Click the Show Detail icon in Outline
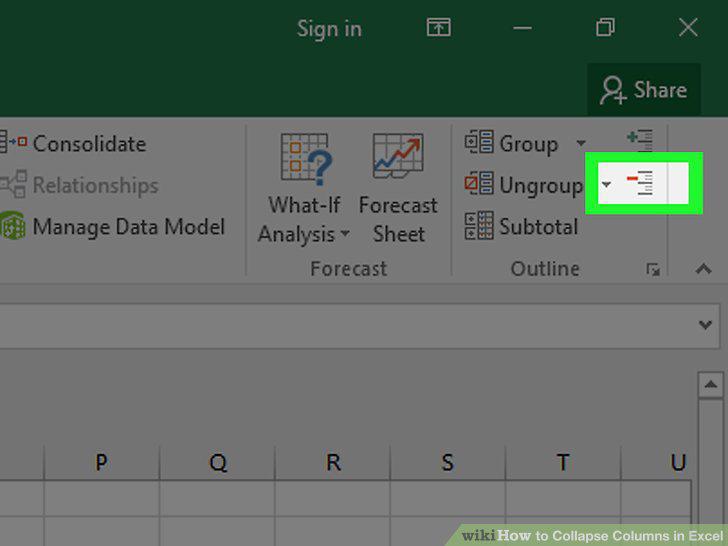728x546 pixels. tap(640, 140)
